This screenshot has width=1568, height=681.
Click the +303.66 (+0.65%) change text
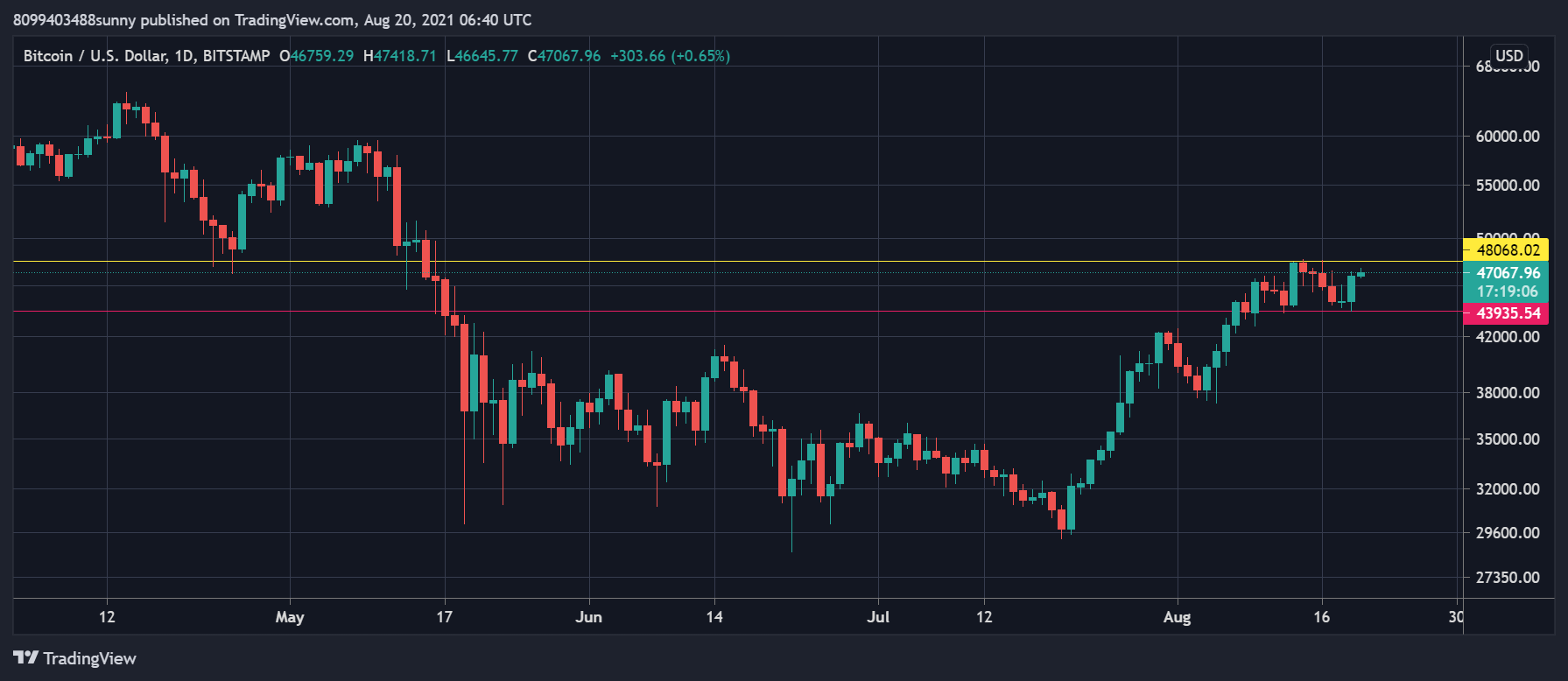coord(670,56)
